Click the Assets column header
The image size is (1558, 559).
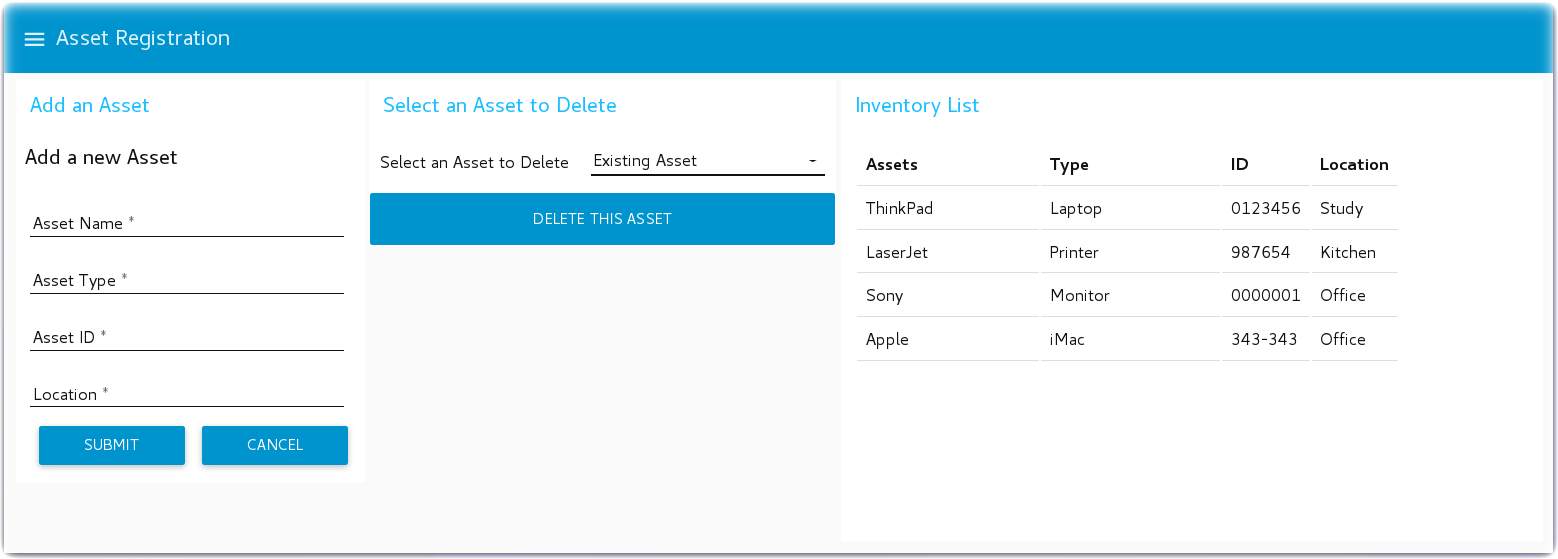point(892,165)
